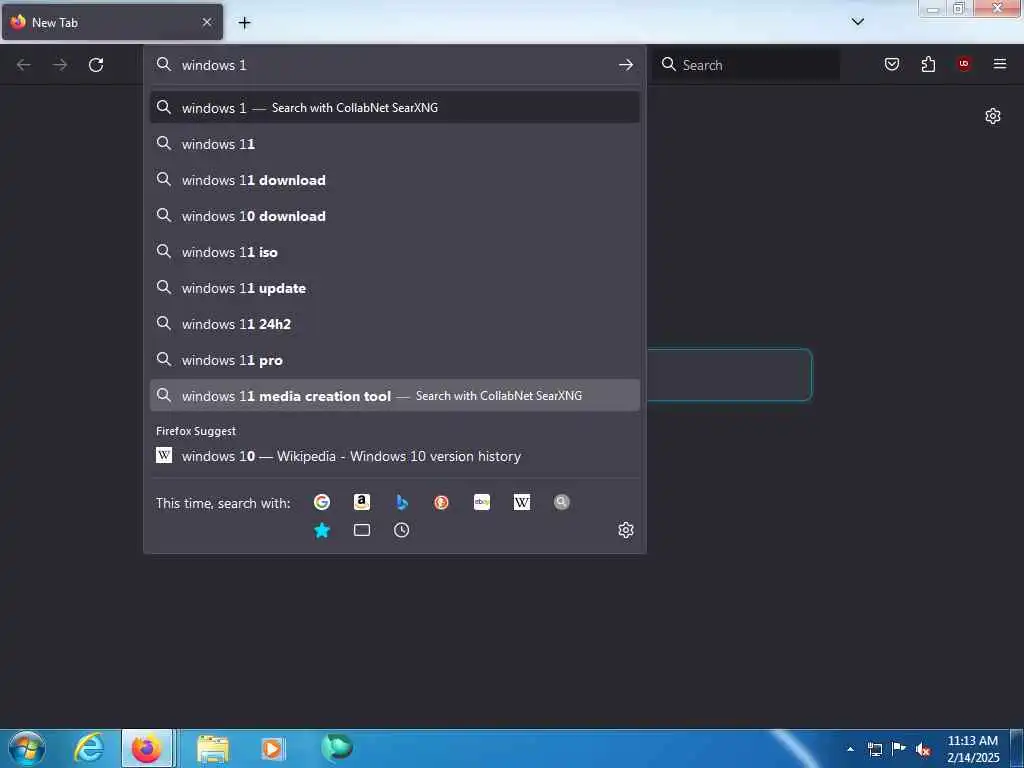Search open tabs using the tab icon
Image resolution: width=1024 pixels, height=768 pixels.
362,530
